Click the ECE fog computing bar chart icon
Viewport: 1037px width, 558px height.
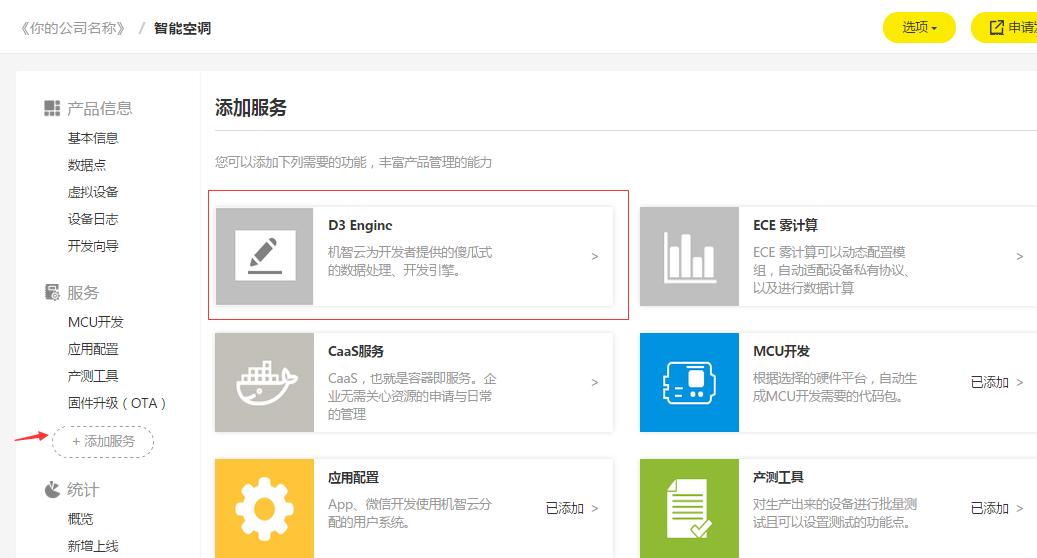click(689, 256)
